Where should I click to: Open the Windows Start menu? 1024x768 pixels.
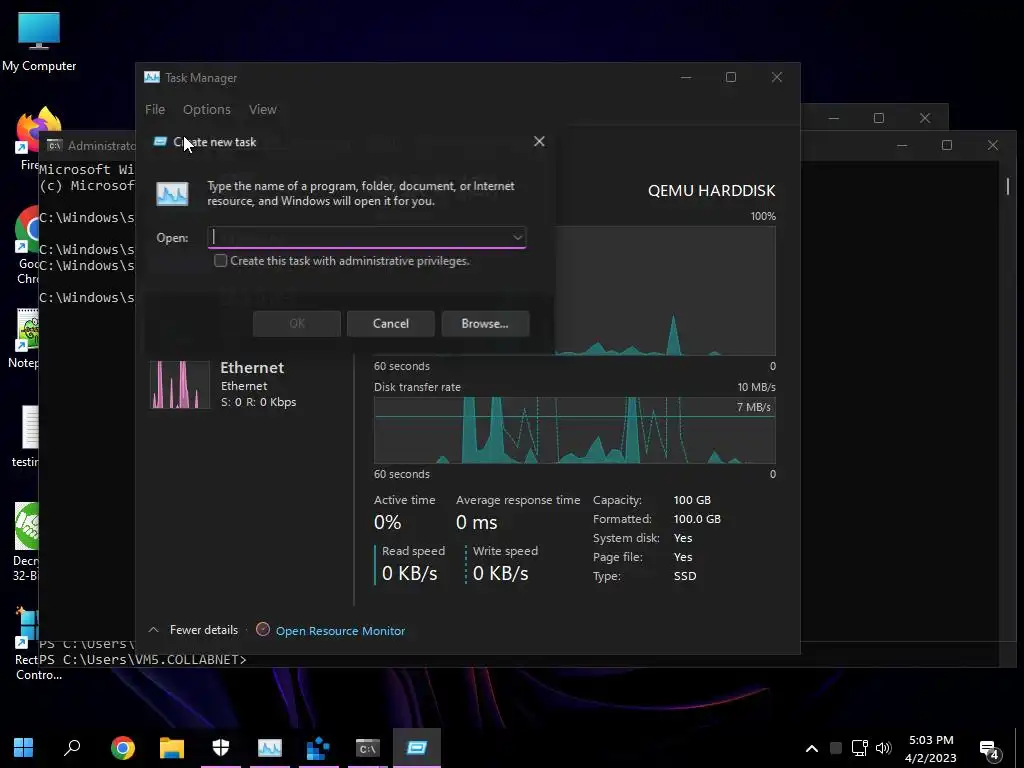pos(24,748)
